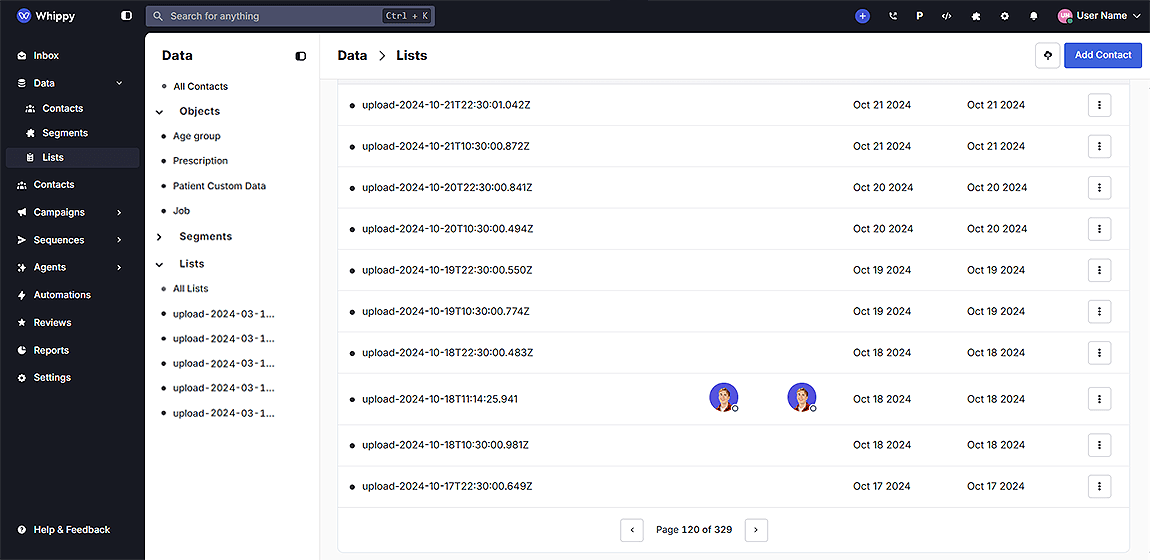Open options for upload-2024-10-21T10:30:00.872Z

[x=1099, y=147]
